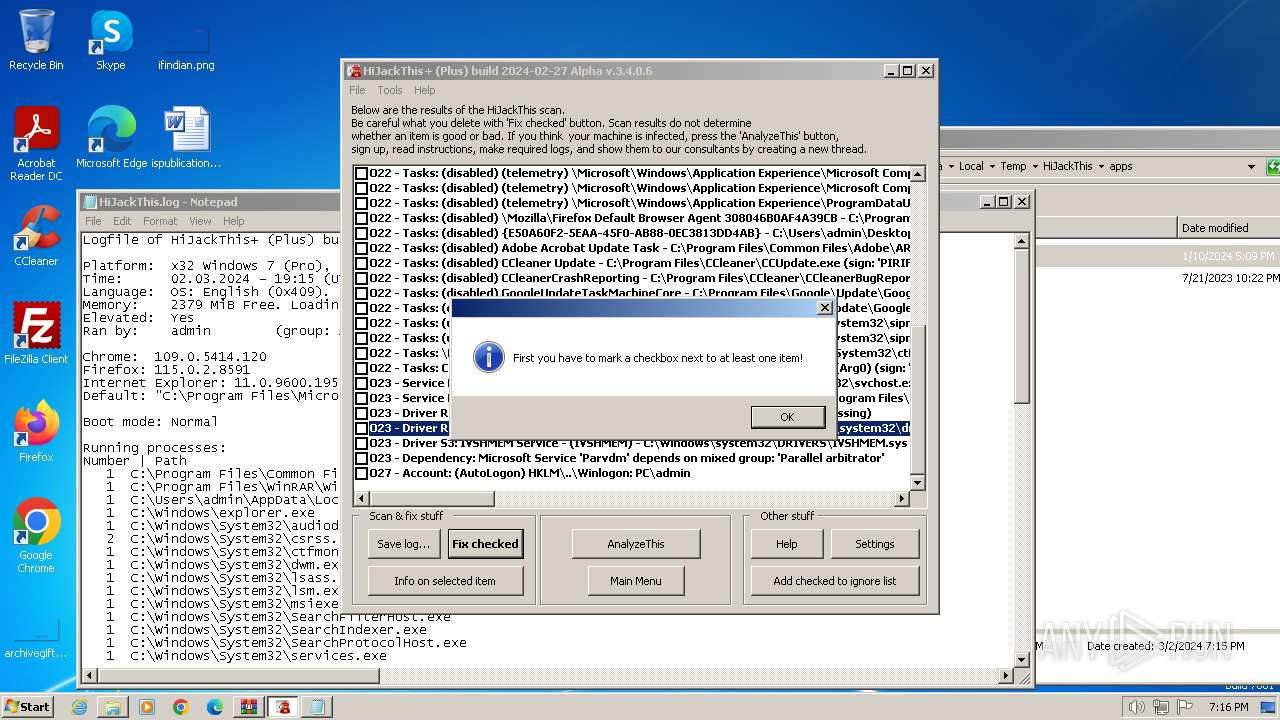Screen dimensions: 1280x720
Task: Click the Fix checked button
Action: pyautogui.click(x=485, y=544)
